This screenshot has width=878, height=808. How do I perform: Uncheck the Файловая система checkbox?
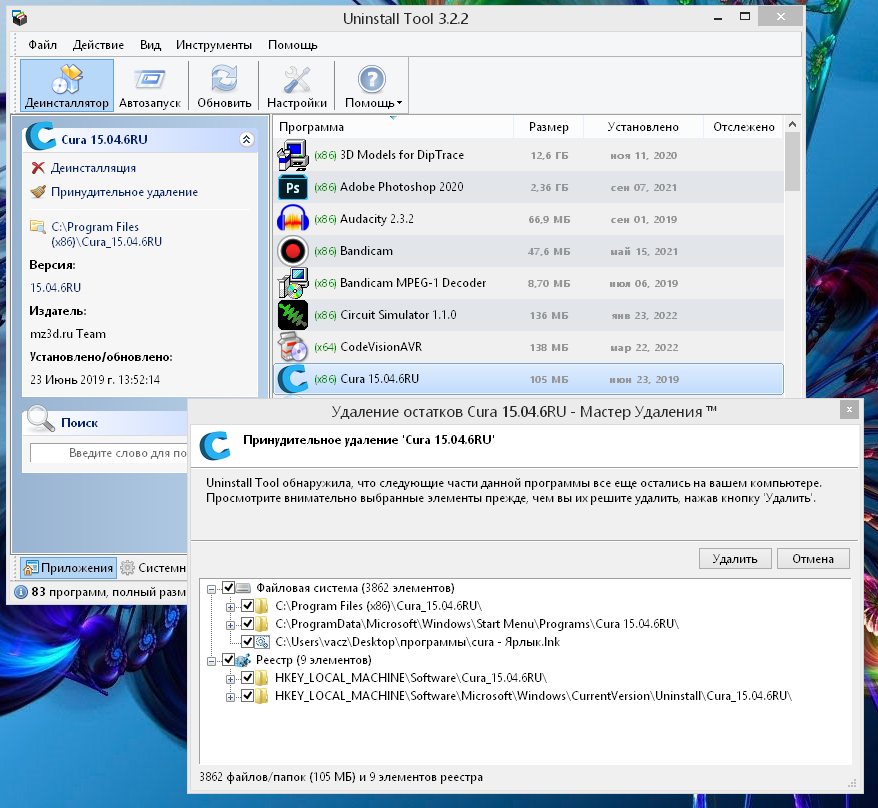pyautogui.click(x=229, y=588)
